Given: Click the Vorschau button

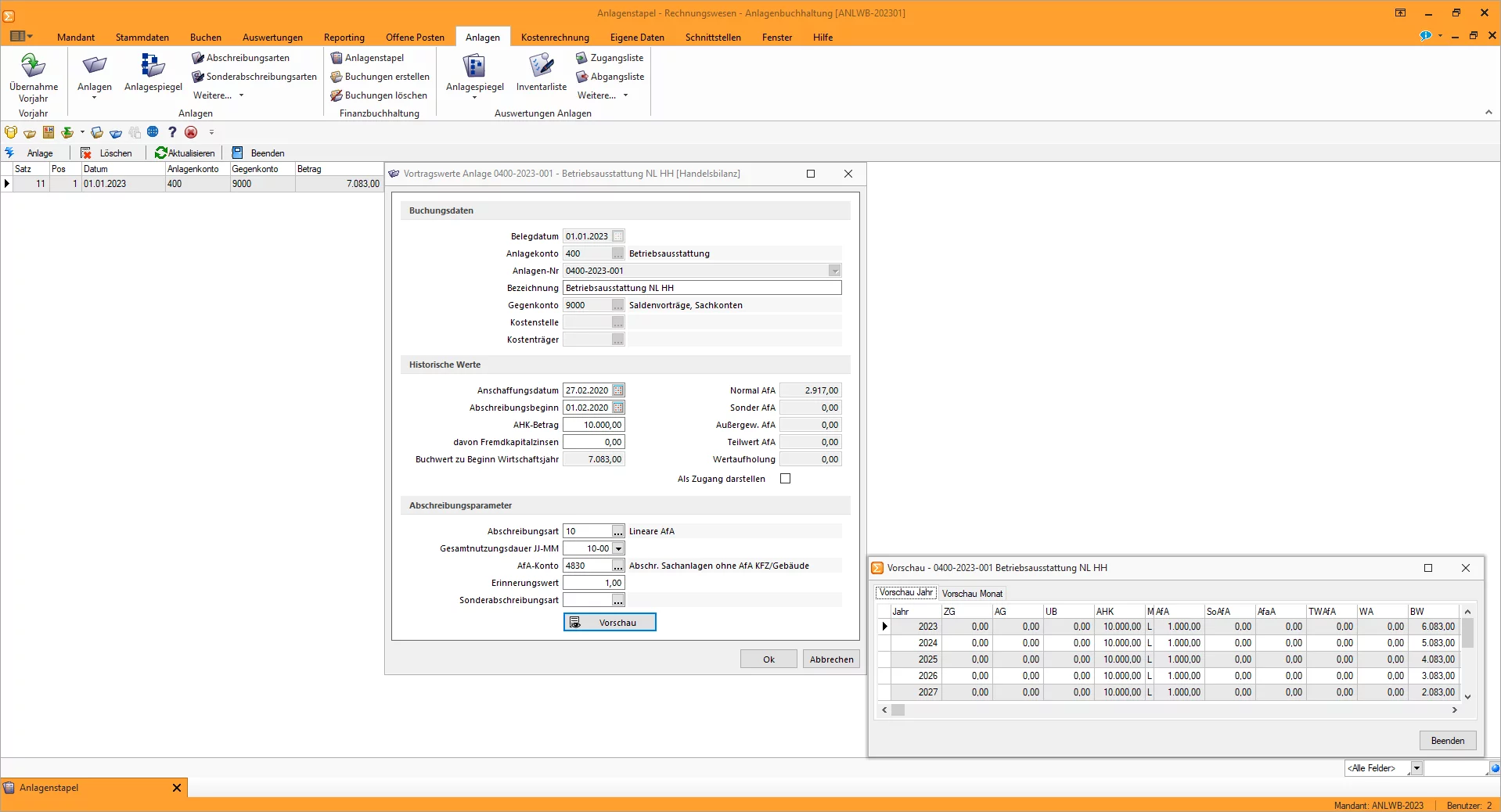Looking at the screenshot, I should (610, 623).
